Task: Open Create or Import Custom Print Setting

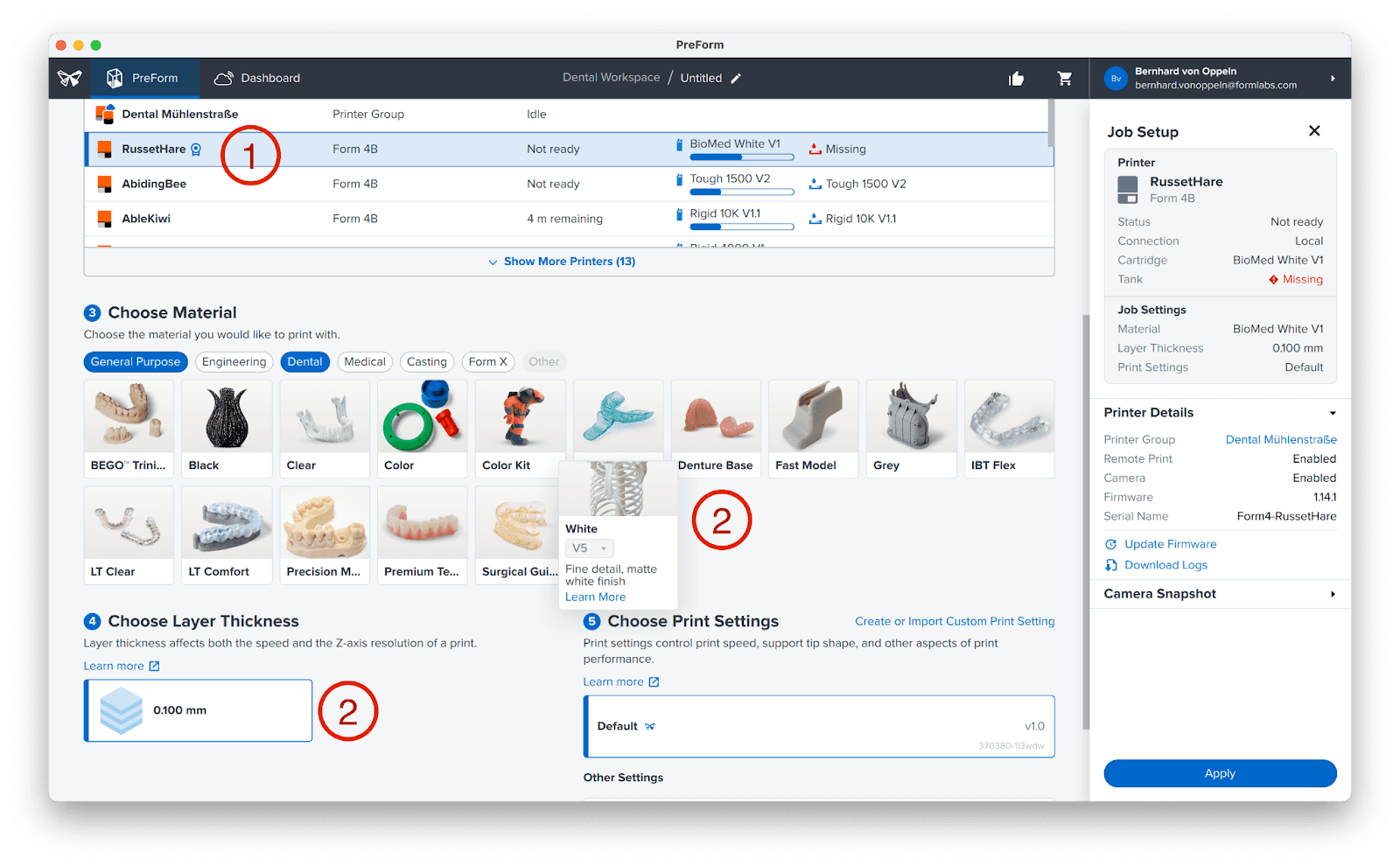Action: [x=954, y=622]
